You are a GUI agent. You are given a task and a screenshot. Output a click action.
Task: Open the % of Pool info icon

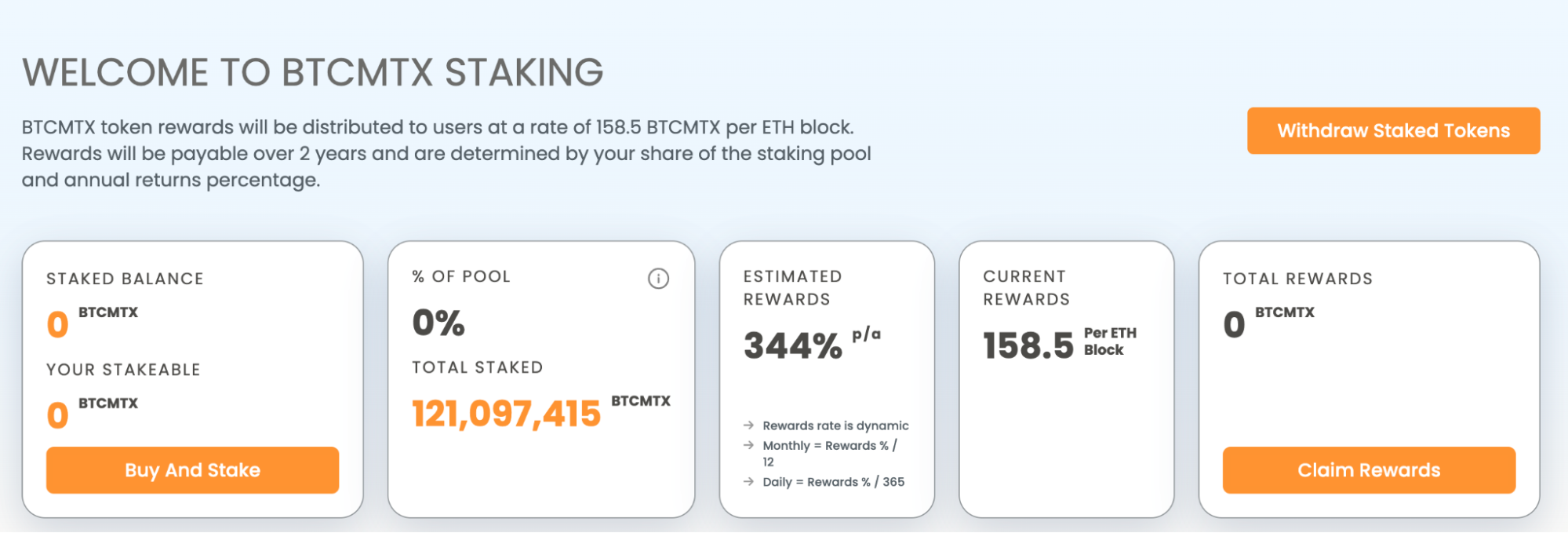tap(658, 279)
